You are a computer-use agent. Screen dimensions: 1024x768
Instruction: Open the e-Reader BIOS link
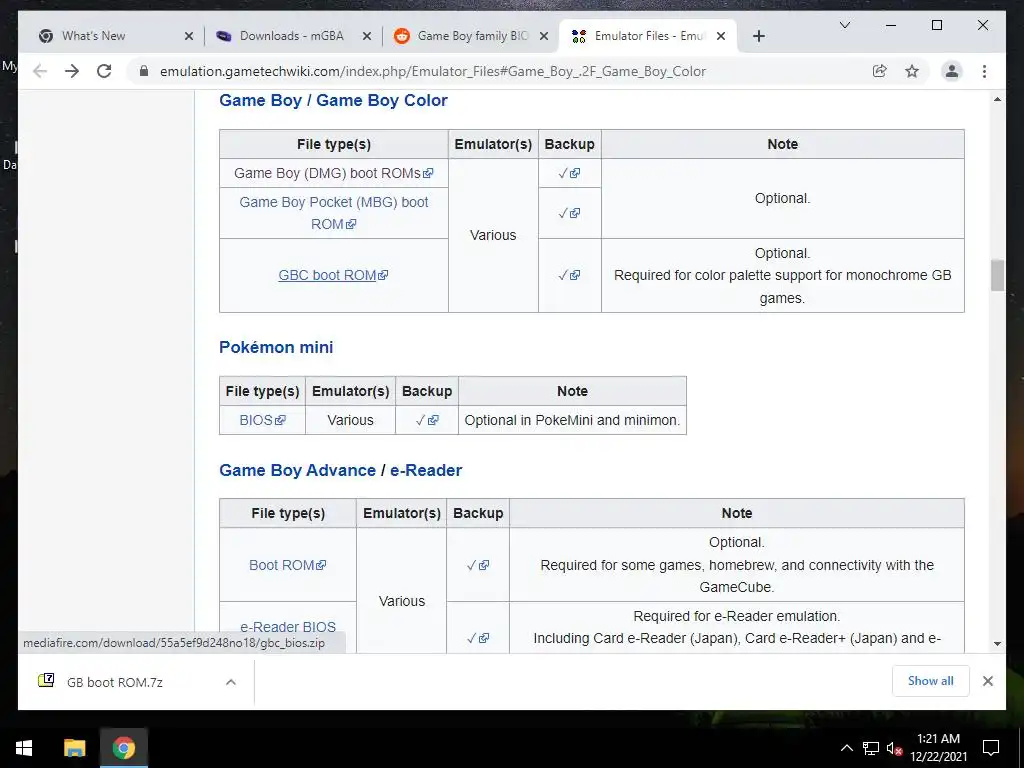[x=287, y=627]
